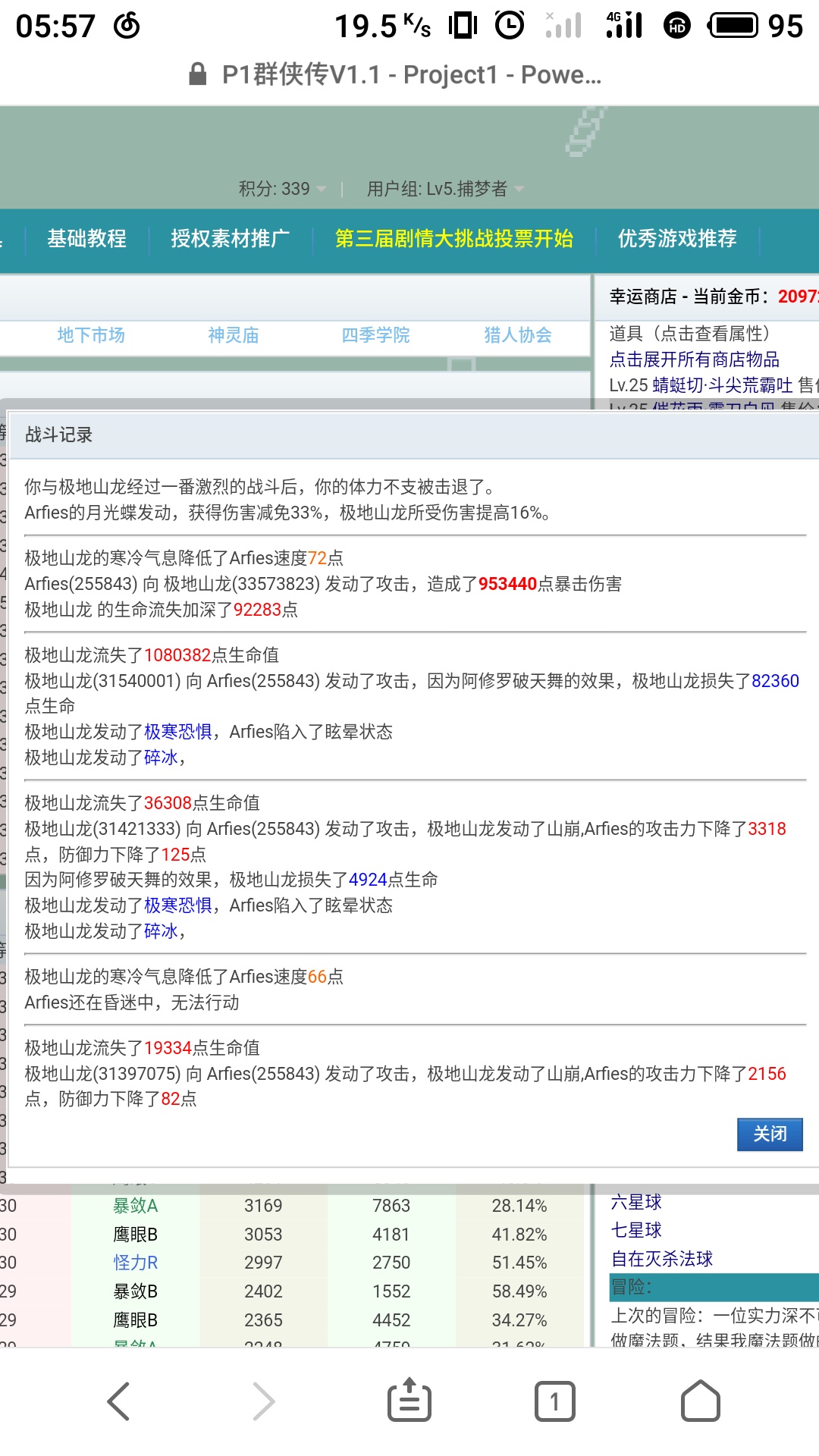
Task: Click the 58.49% table cell
Action: pyautogui.click(x=519, y=1291)
